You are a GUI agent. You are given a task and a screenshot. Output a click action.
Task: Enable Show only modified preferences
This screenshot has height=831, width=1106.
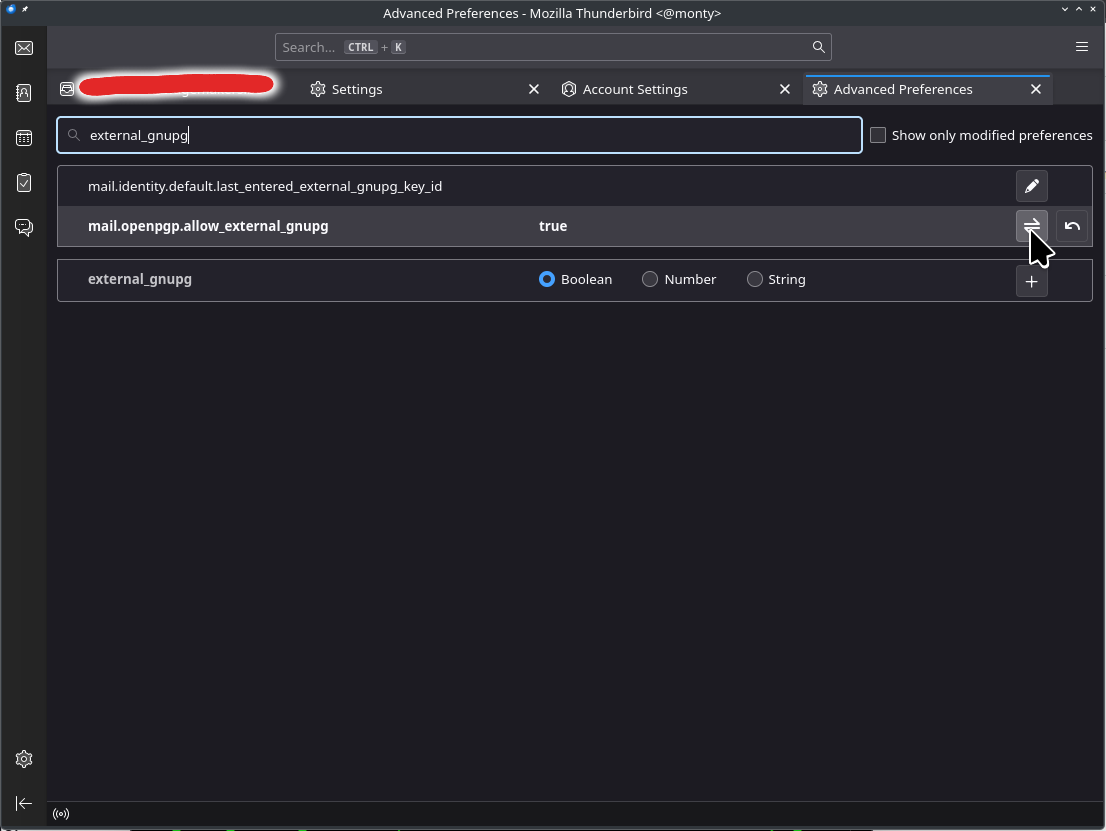click(878, 135)
